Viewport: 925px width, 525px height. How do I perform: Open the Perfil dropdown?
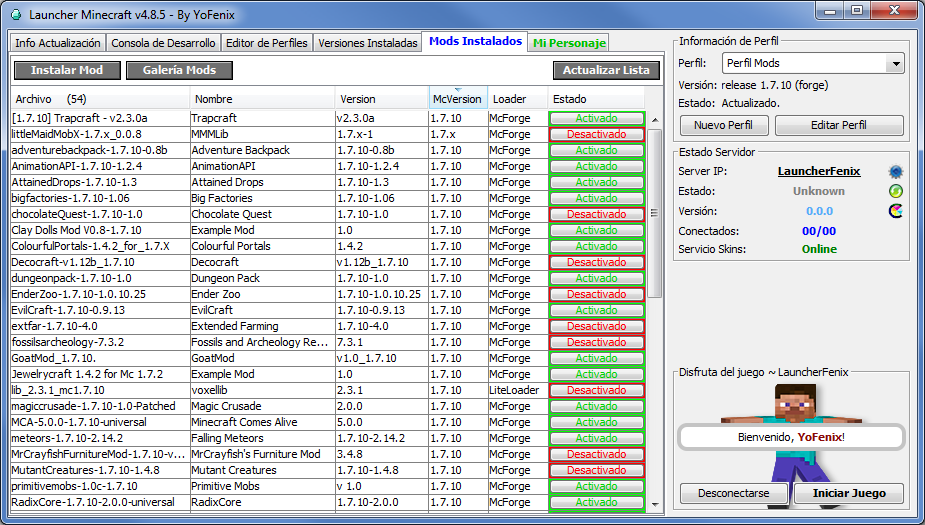click(x=896, y=63)
